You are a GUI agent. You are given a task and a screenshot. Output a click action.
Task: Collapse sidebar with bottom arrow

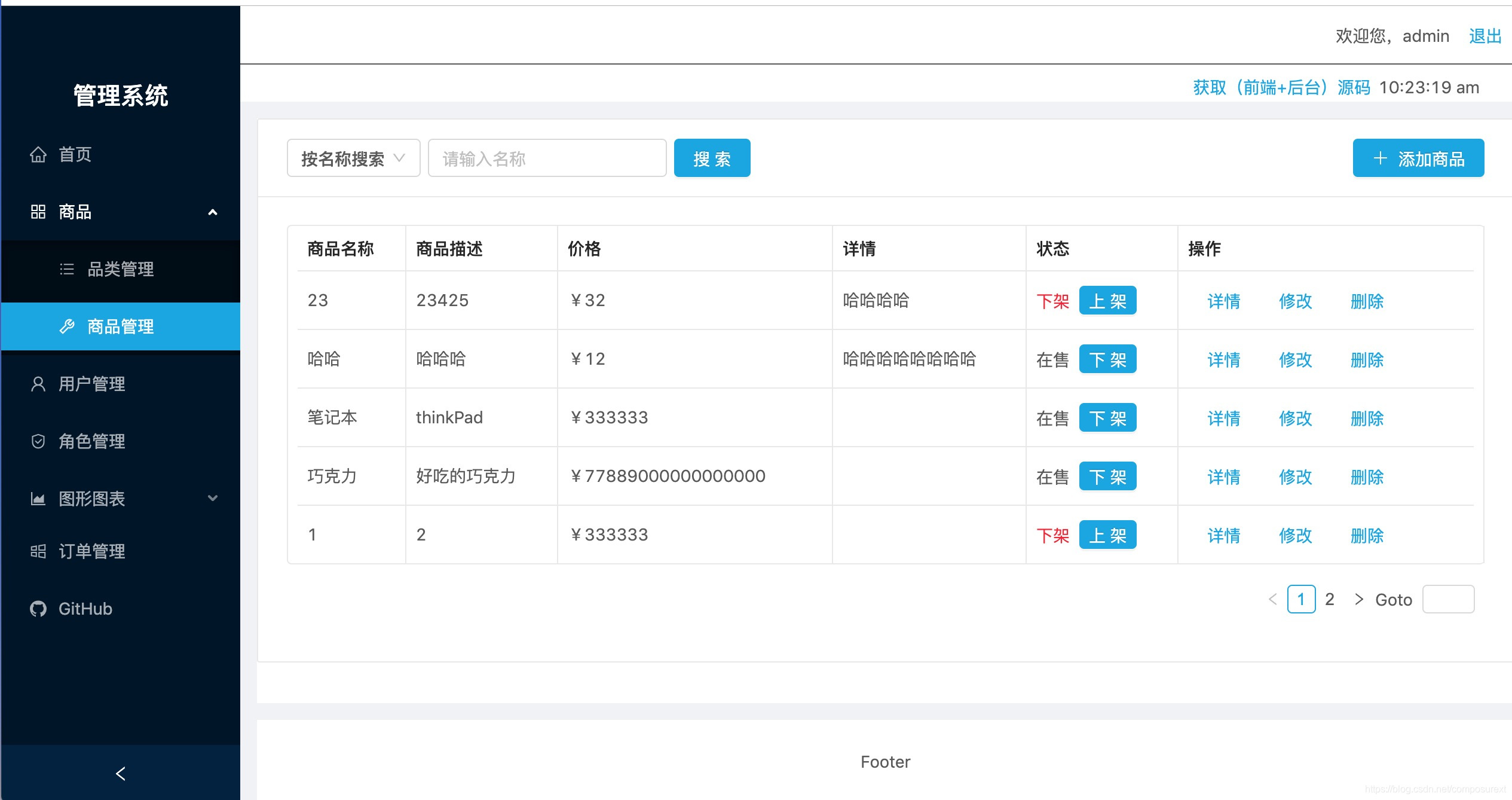point(121,774)
